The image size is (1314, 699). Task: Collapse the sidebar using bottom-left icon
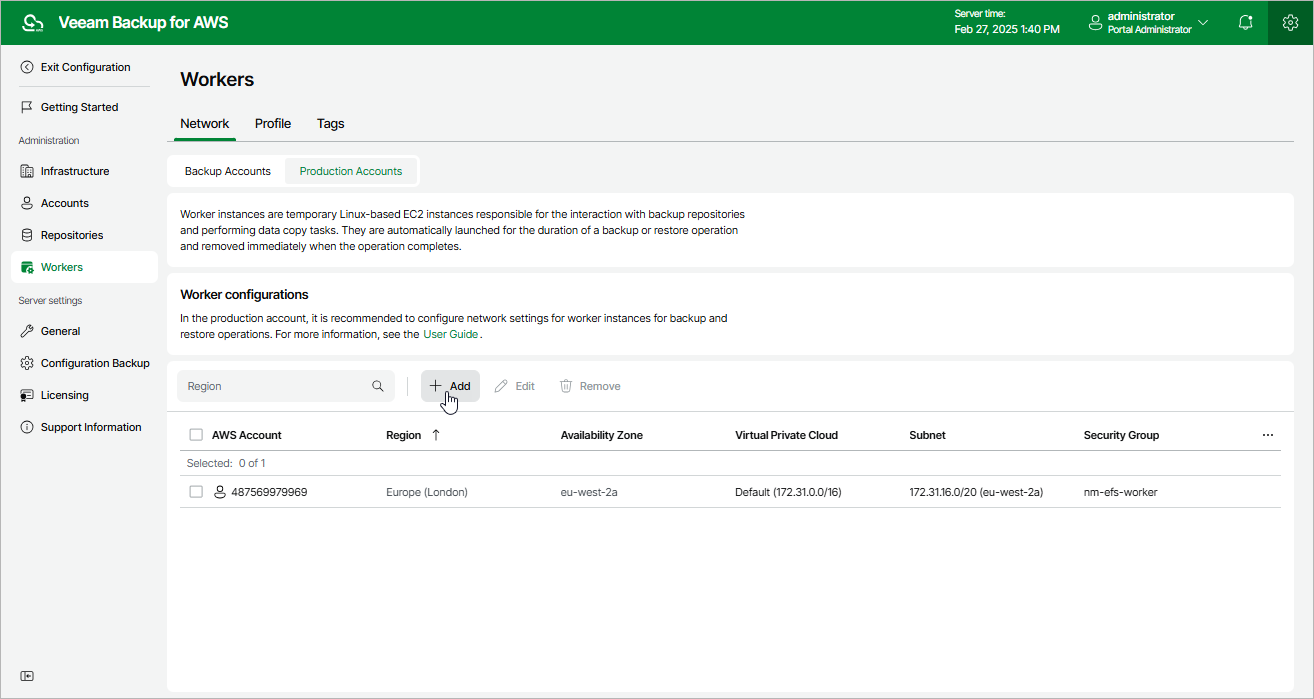(x=27, y=676)
